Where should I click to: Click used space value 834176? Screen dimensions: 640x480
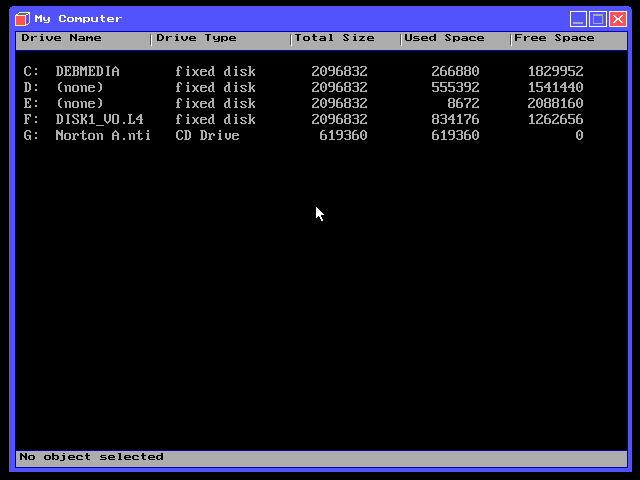455,119
